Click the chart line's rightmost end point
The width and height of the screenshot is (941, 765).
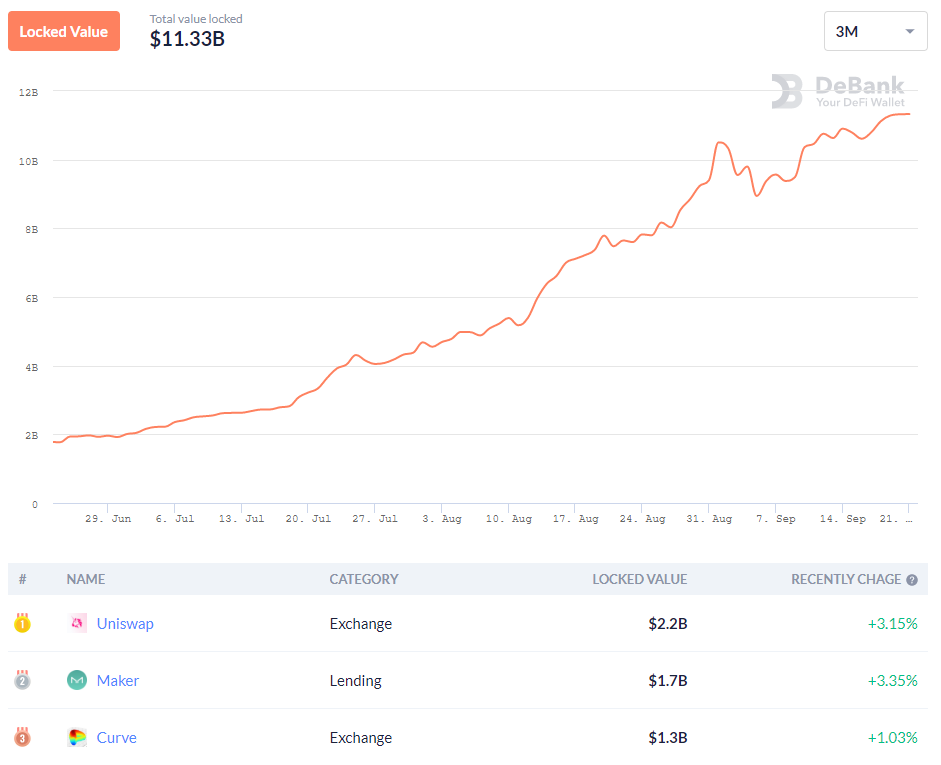click(x=909, y=114)
